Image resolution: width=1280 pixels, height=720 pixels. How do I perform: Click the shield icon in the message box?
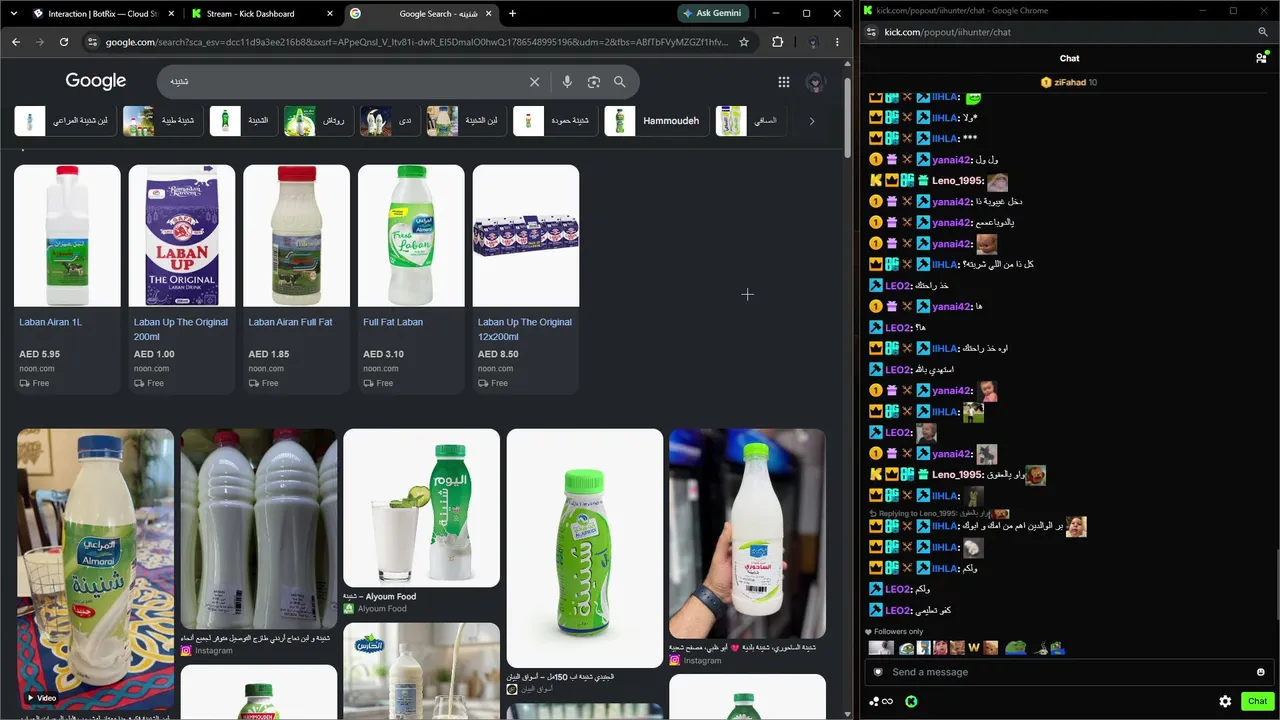879,672
